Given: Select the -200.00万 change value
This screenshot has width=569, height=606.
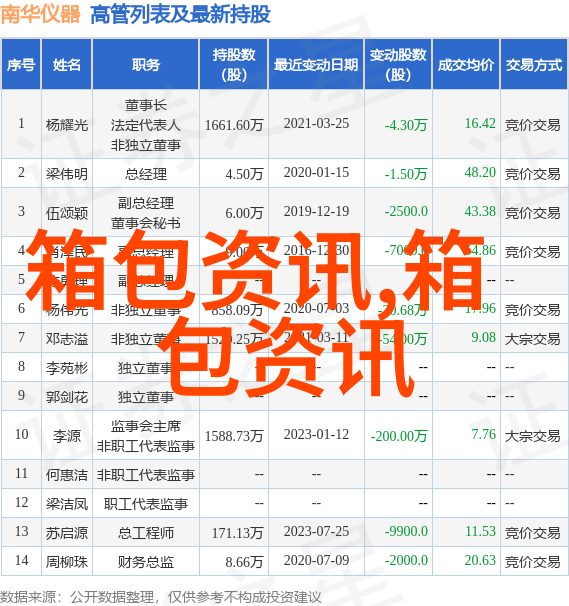Looking at the screenshot, I should [x=399, y=436].
